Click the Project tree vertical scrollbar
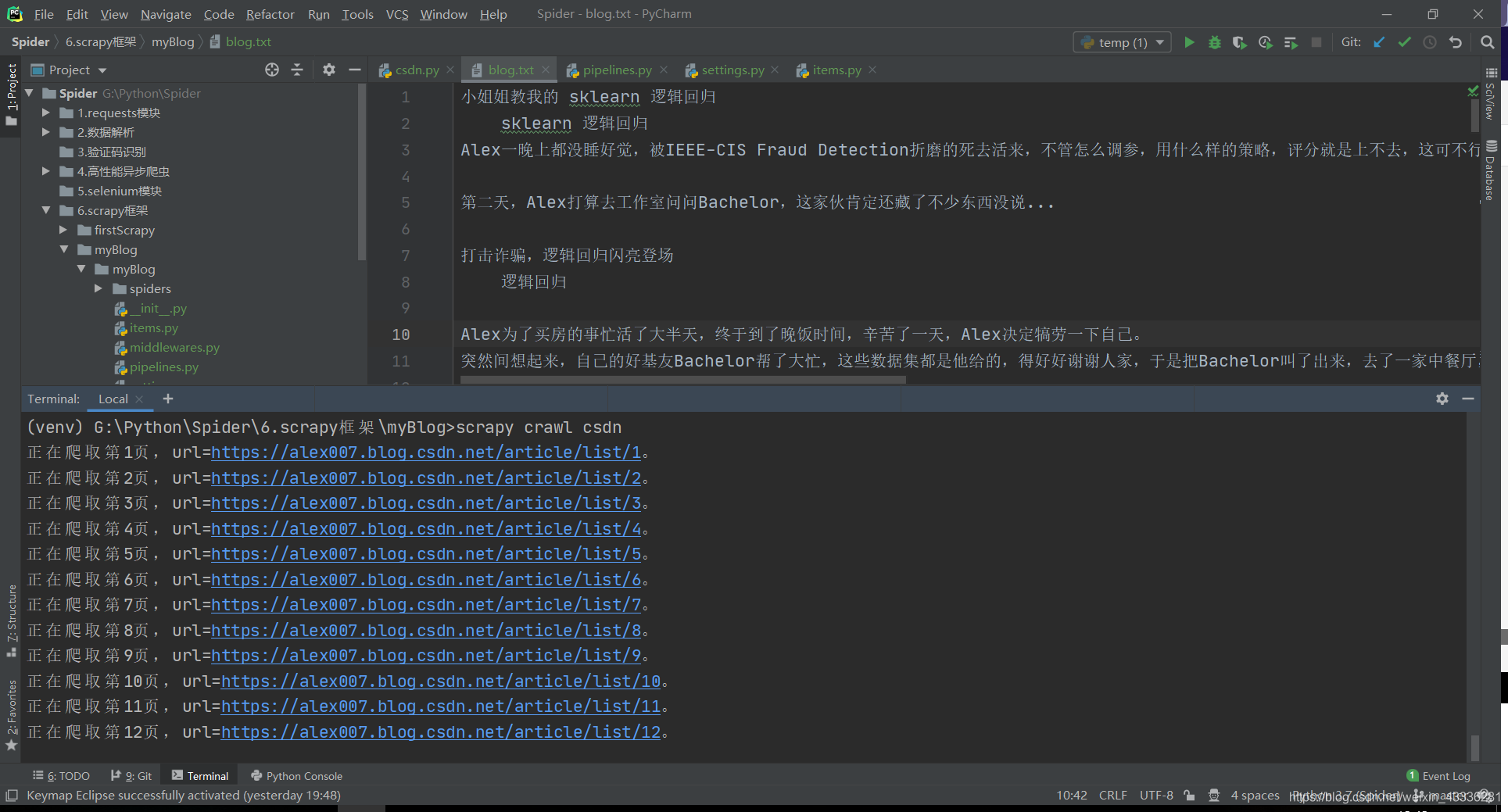Screen dimensions: 1508x812 [361, 172]
